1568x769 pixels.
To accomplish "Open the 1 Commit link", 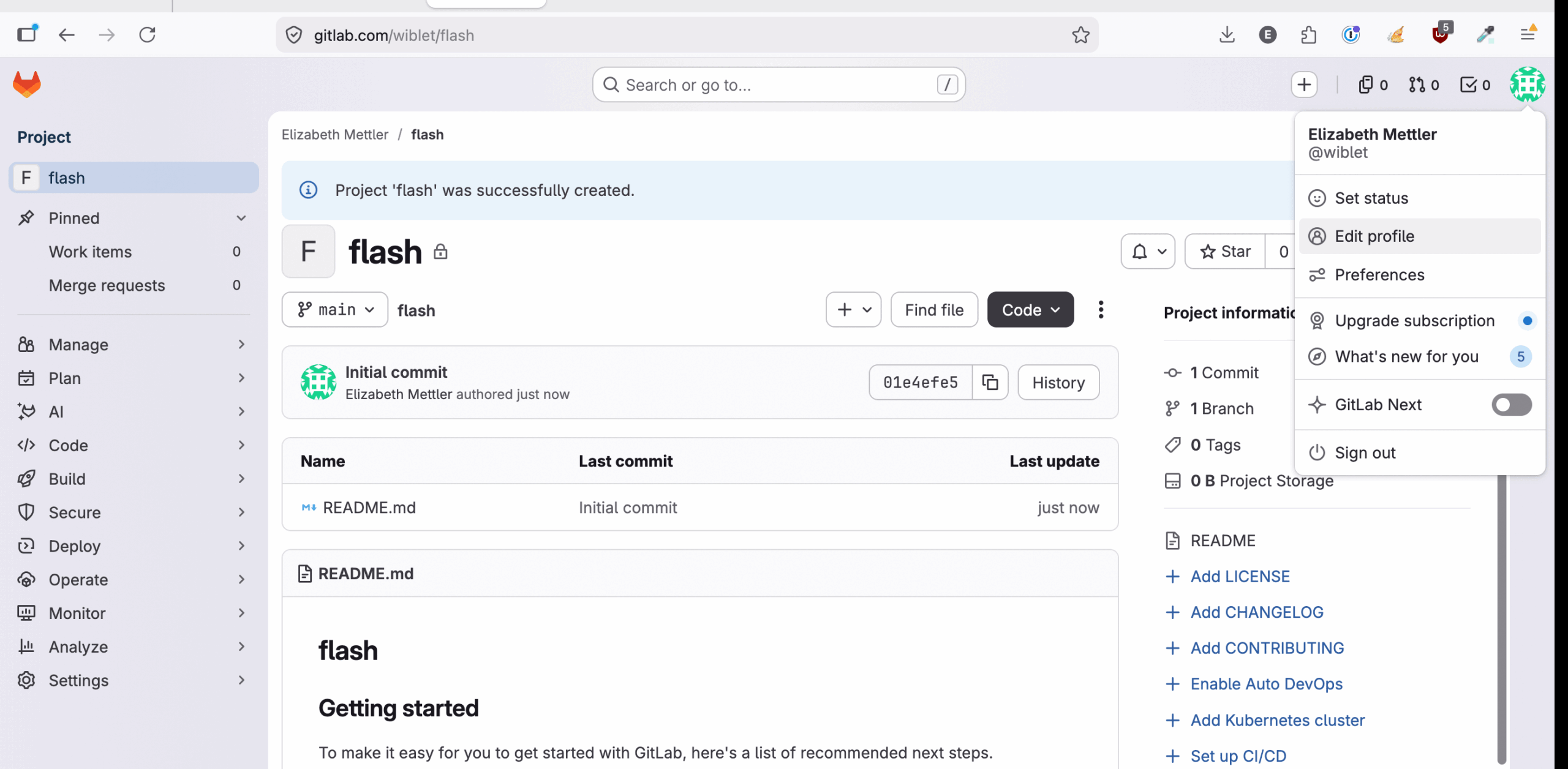I will (x=1224, y=373).
